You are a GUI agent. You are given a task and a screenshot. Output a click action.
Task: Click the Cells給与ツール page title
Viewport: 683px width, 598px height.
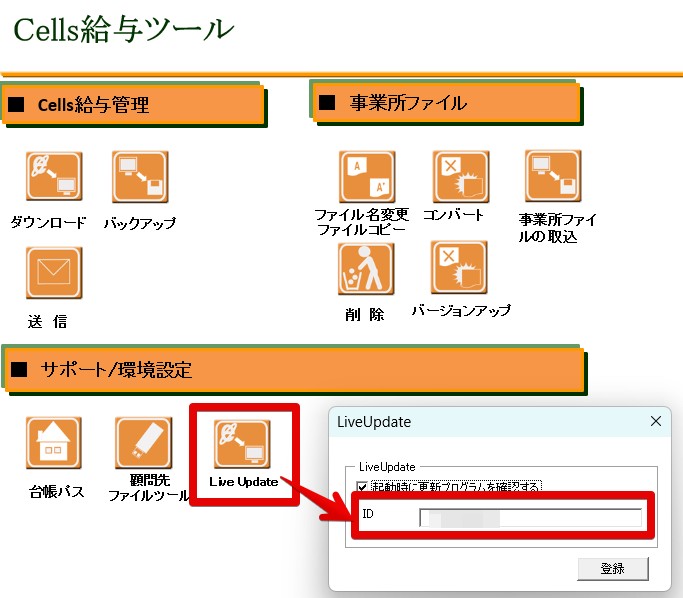point(124,30)
